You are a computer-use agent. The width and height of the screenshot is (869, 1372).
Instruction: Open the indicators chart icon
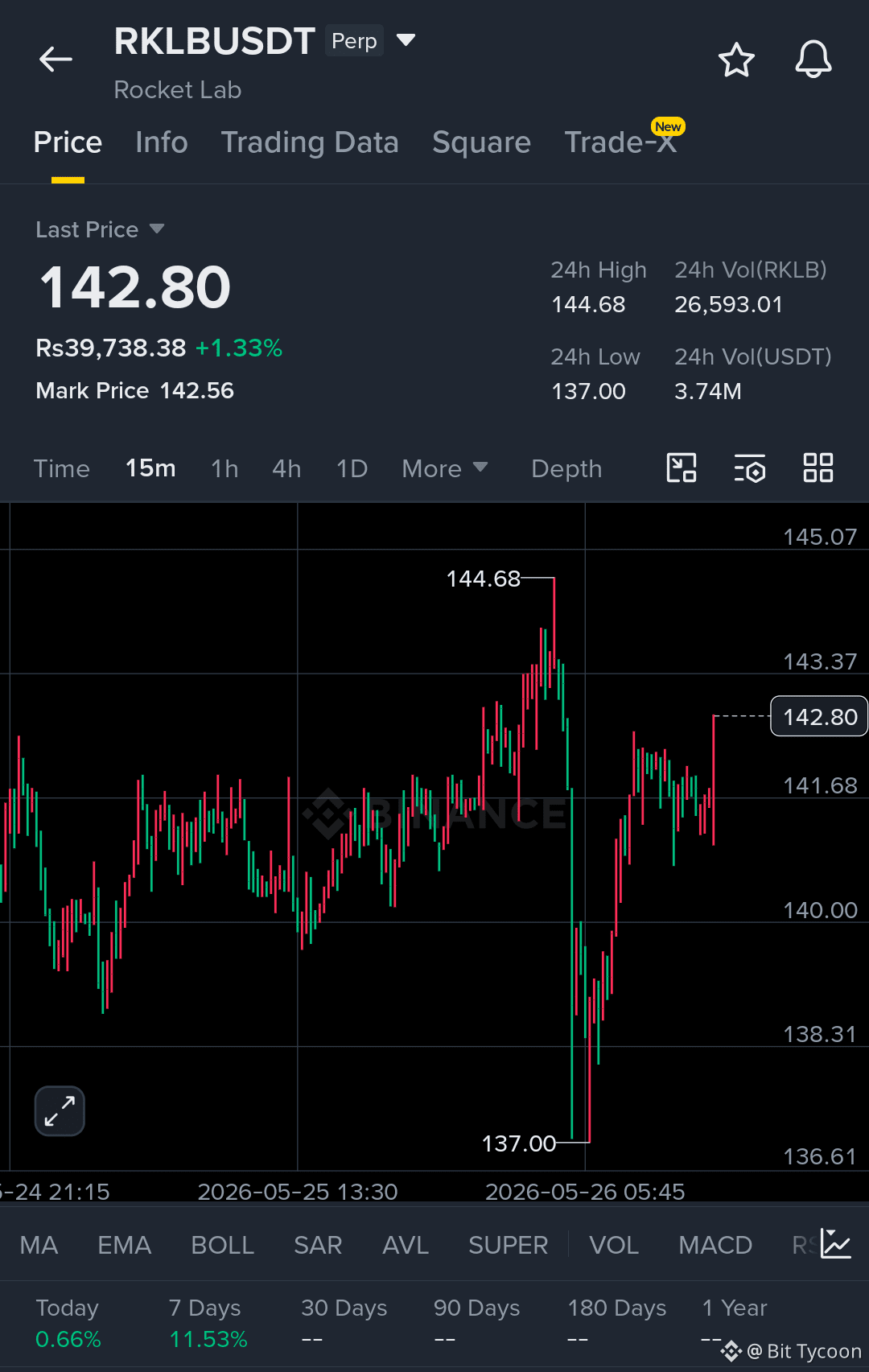coord(835,1244)
